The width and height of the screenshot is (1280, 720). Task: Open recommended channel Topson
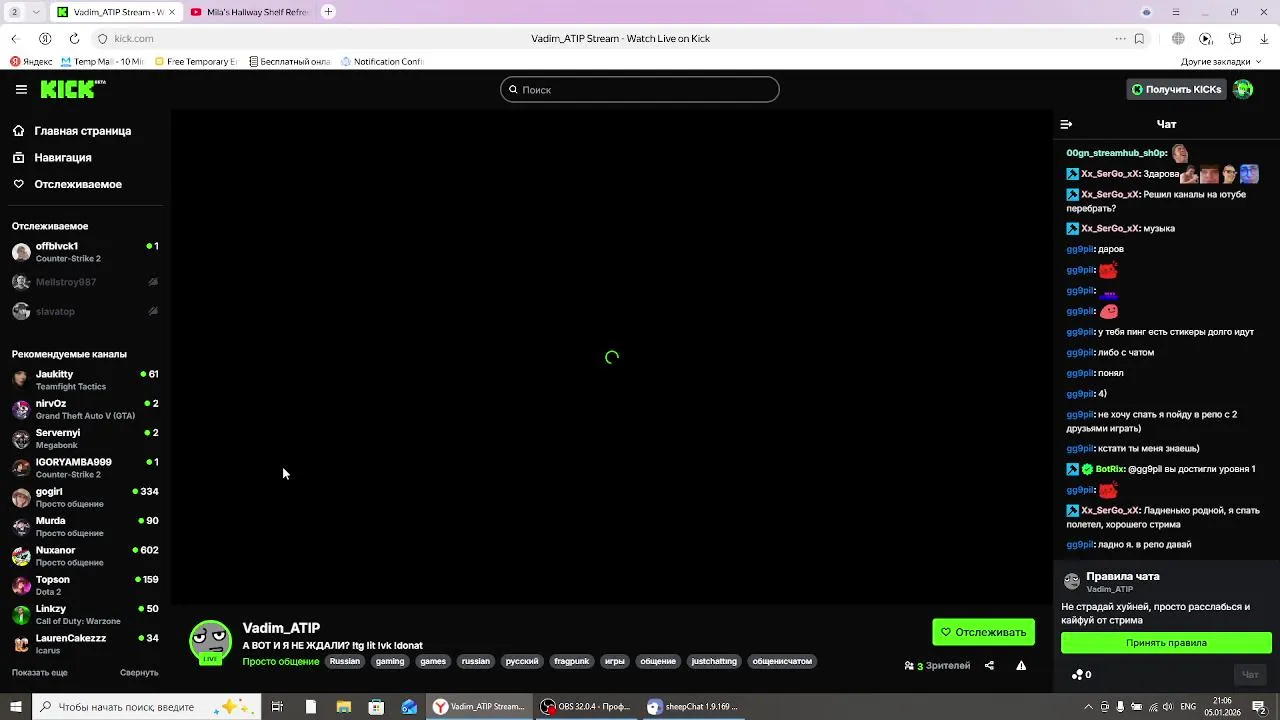pos(85,585)
